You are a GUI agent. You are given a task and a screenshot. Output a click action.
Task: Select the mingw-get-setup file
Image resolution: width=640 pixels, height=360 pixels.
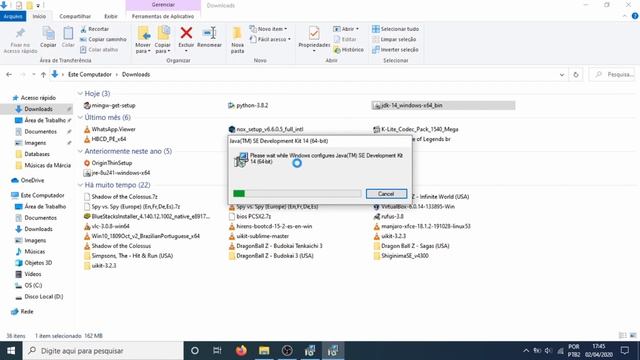point(109,105)
